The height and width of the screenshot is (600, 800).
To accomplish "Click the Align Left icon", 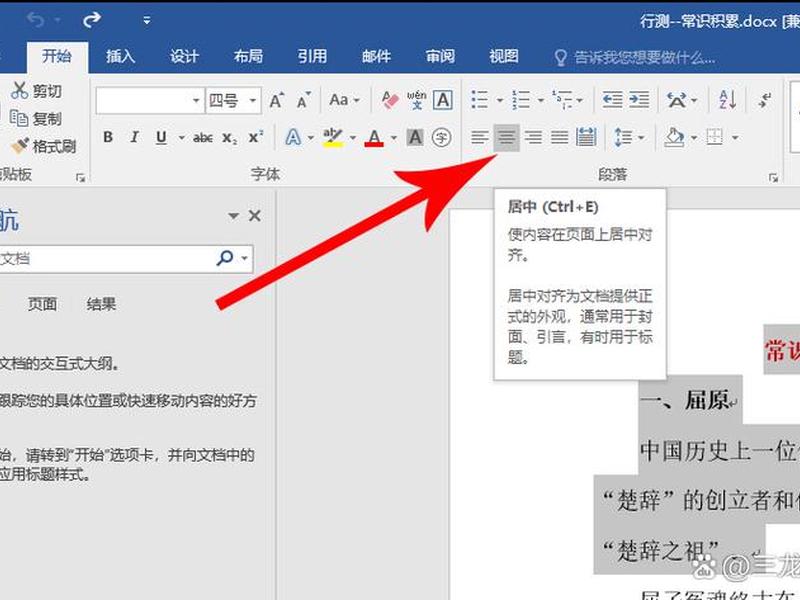I will pos(480,137).
